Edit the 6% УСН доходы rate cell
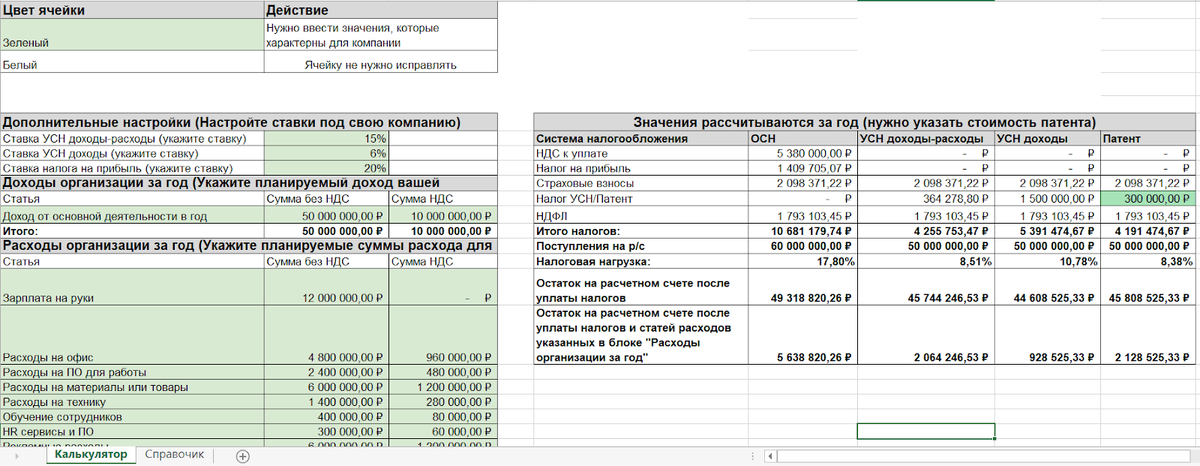This screenshot has width=1200, height=466. point(326,154)
